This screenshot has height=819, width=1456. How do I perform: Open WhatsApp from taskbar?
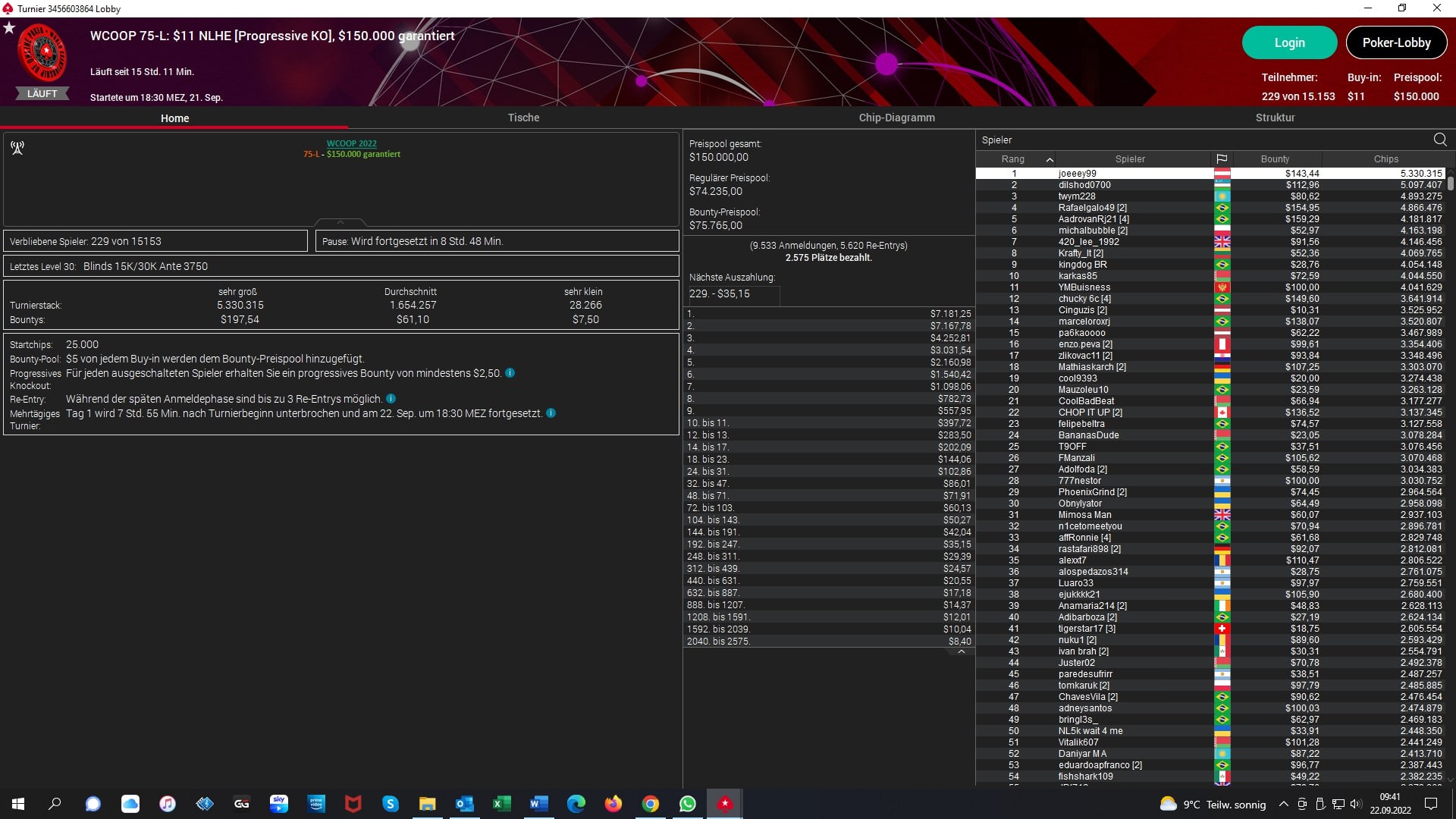coord(688,804)
